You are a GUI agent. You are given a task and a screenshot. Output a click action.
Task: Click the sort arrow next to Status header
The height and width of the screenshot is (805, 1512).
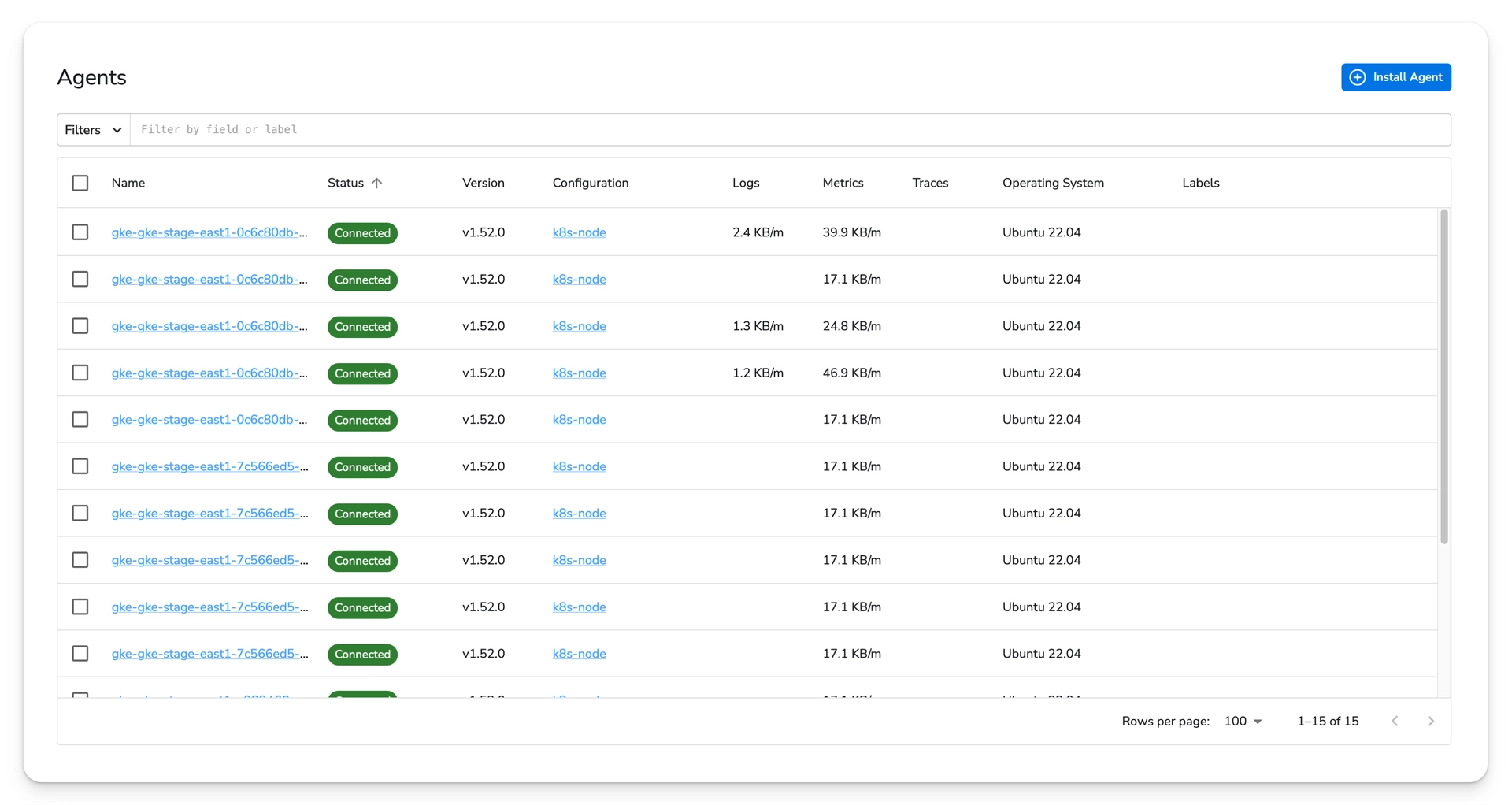(x=378, y=183)
